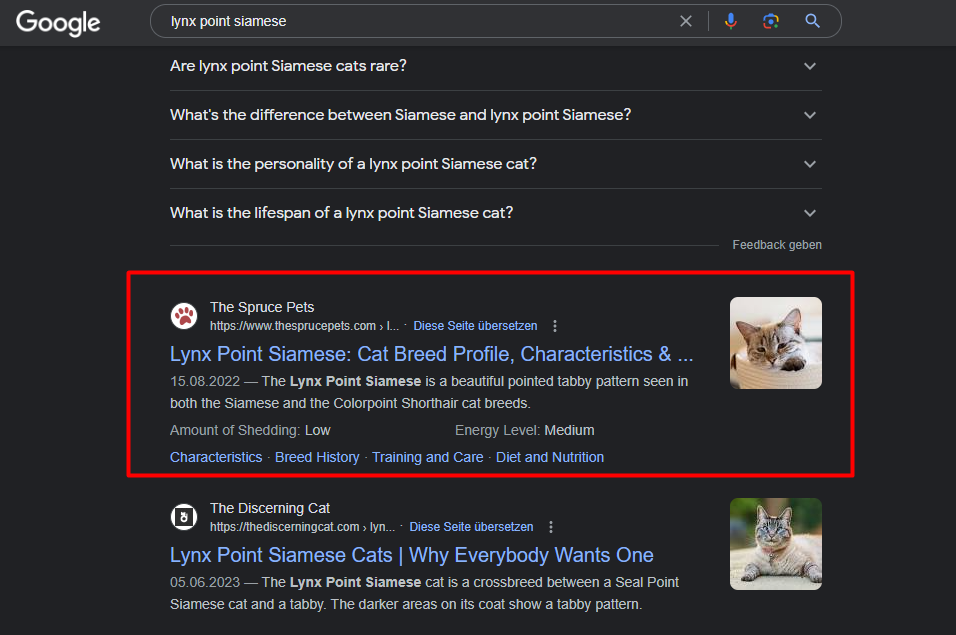Translate the Discerning Cat page

point(471,527)
